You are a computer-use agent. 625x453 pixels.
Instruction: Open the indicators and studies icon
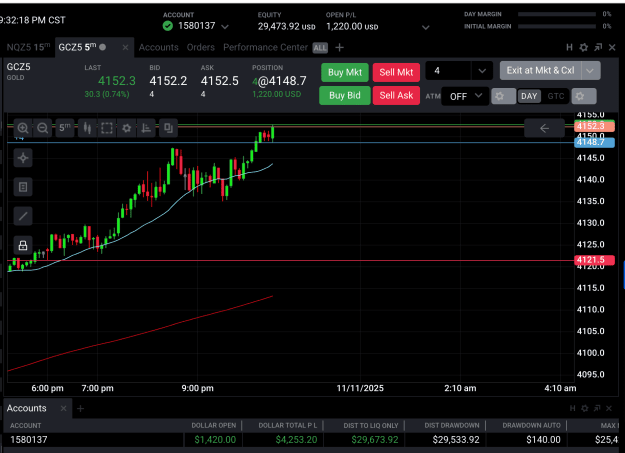tap(146, 128)
